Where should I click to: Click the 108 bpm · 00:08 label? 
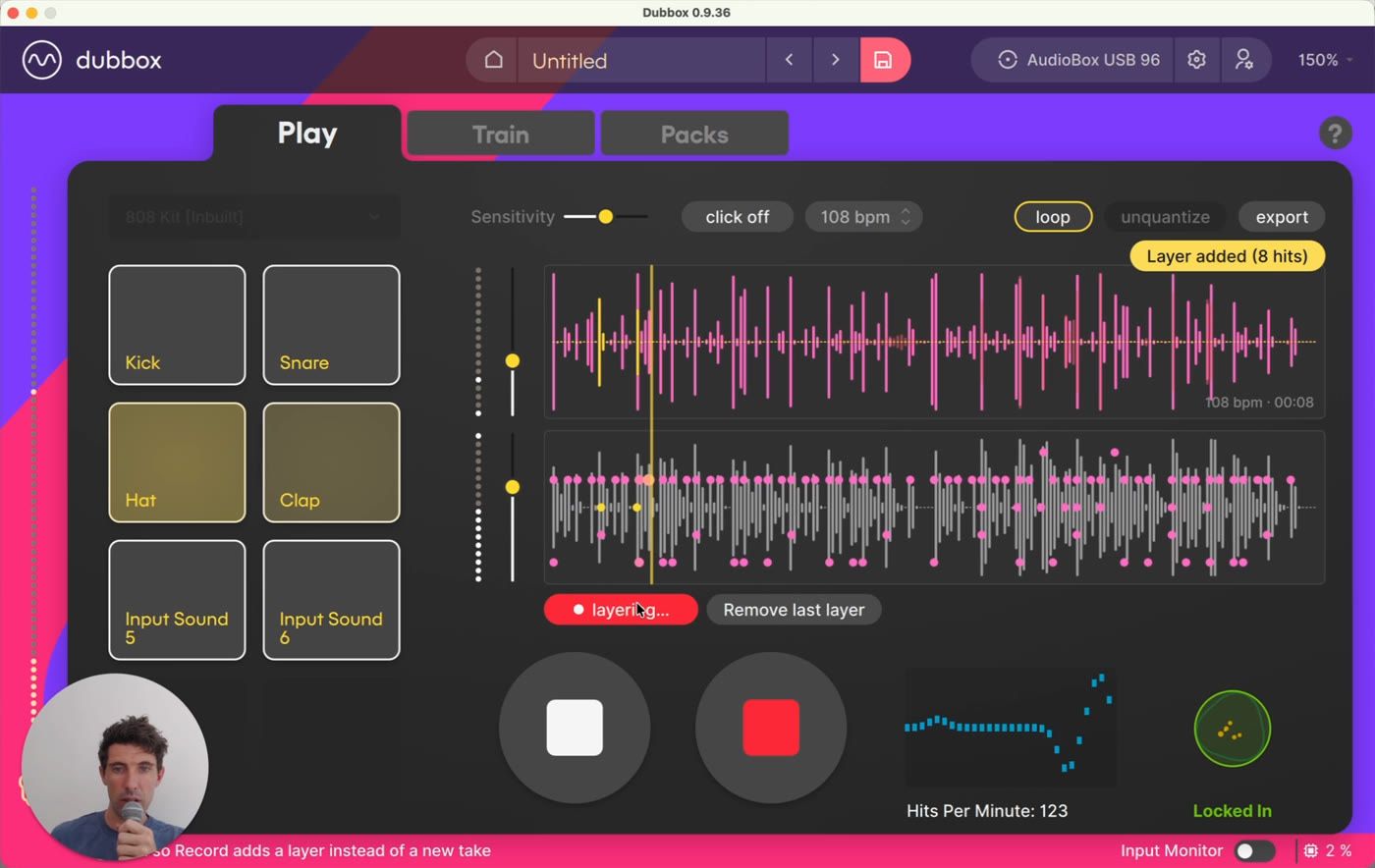coord(1259,403)
